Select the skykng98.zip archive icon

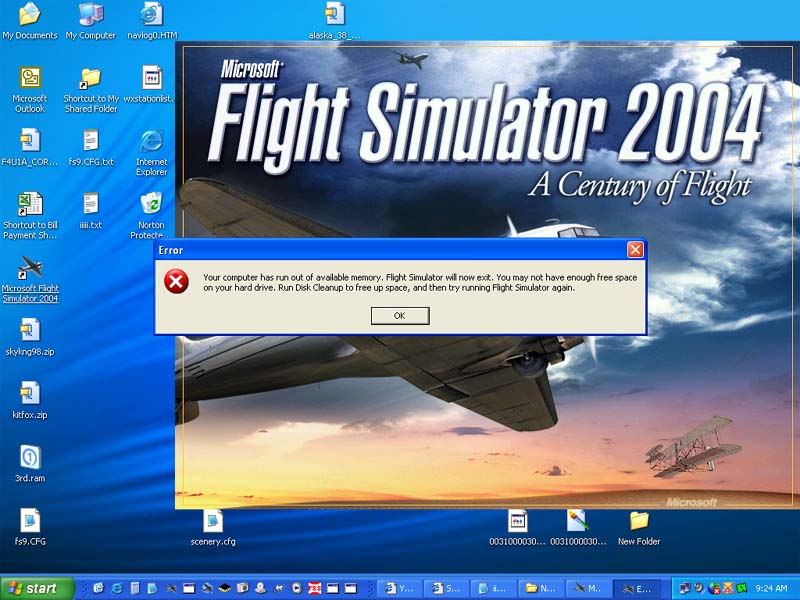(x=30, y=331)
